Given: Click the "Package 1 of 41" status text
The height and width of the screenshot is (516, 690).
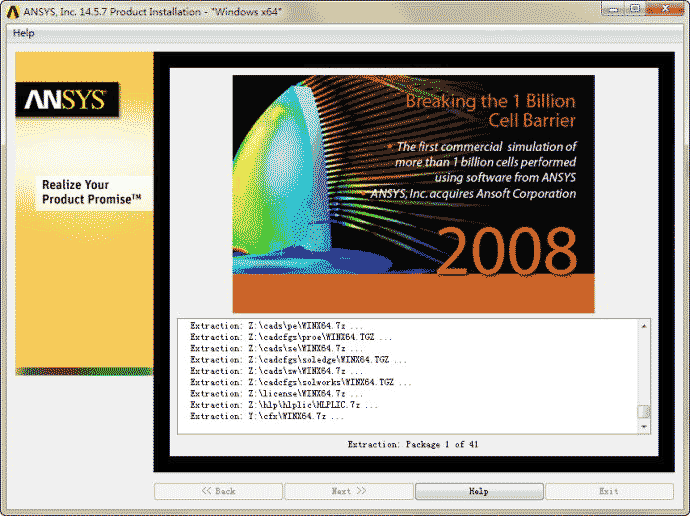Looking at the screenshot, I should click(442, 444).
